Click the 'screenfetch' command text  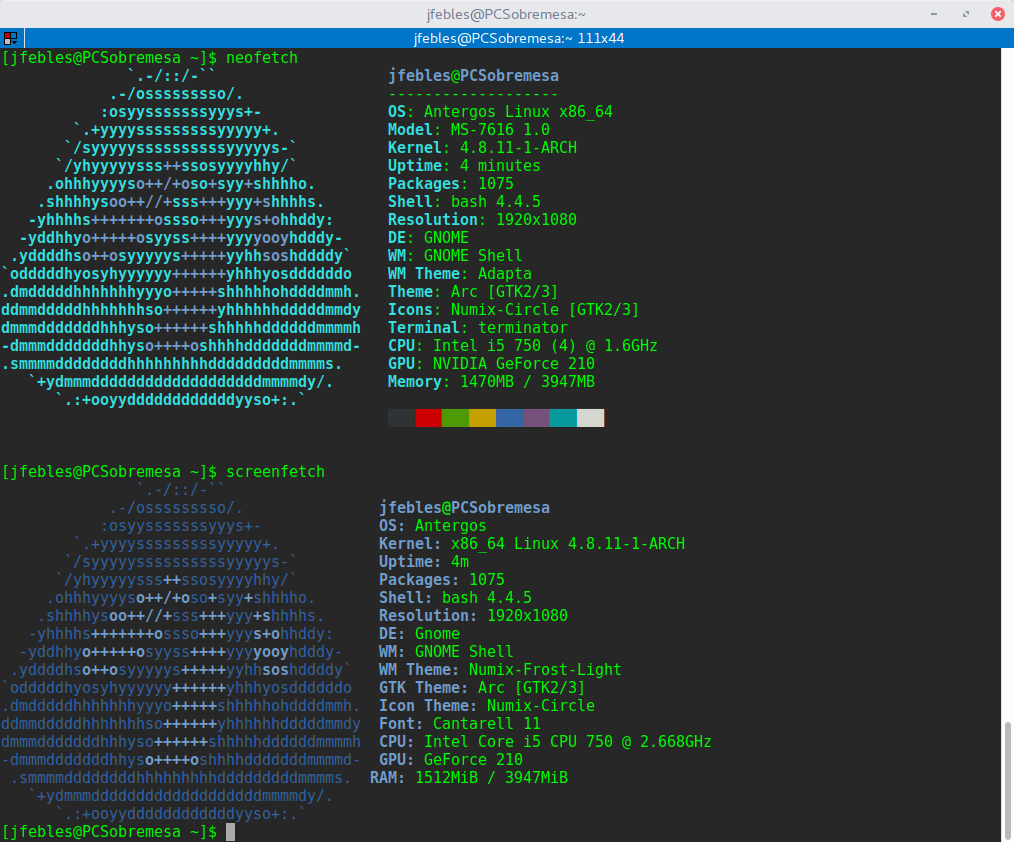[x=275, y=471]
